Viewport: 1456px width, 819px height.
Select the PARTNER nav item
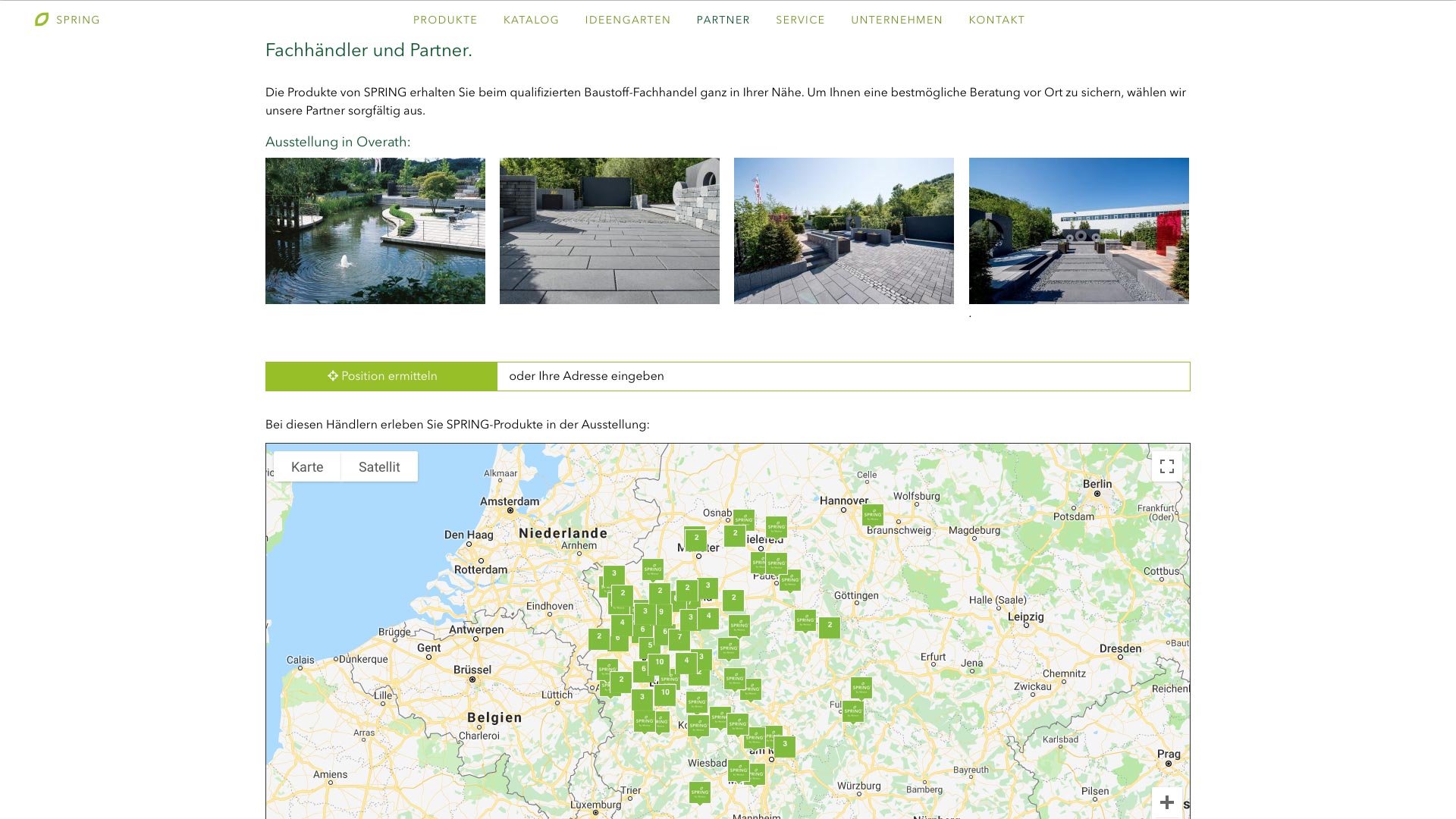point(723,20)
